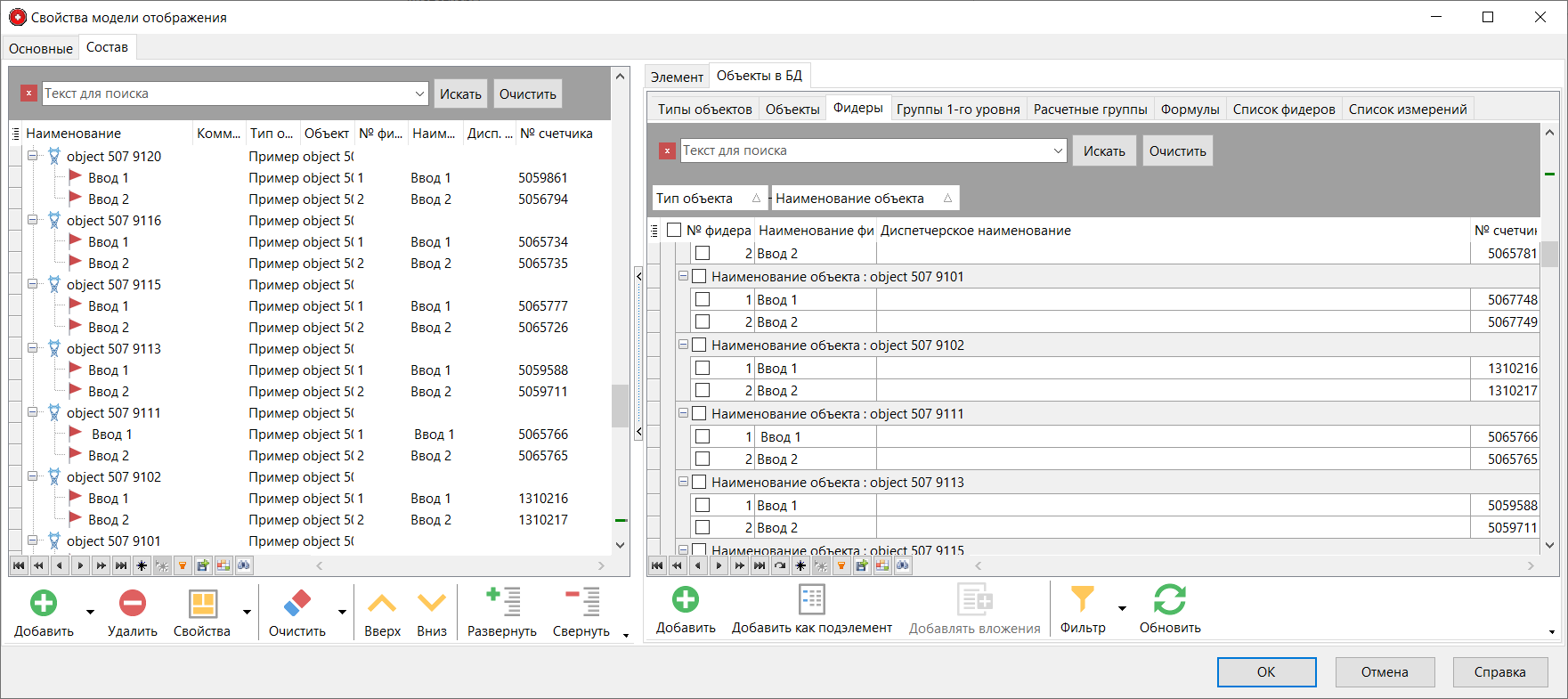The height and width of the screenshot is (699, 1568).
Task: Click the Очистить eraser icon
Action: 297,604
